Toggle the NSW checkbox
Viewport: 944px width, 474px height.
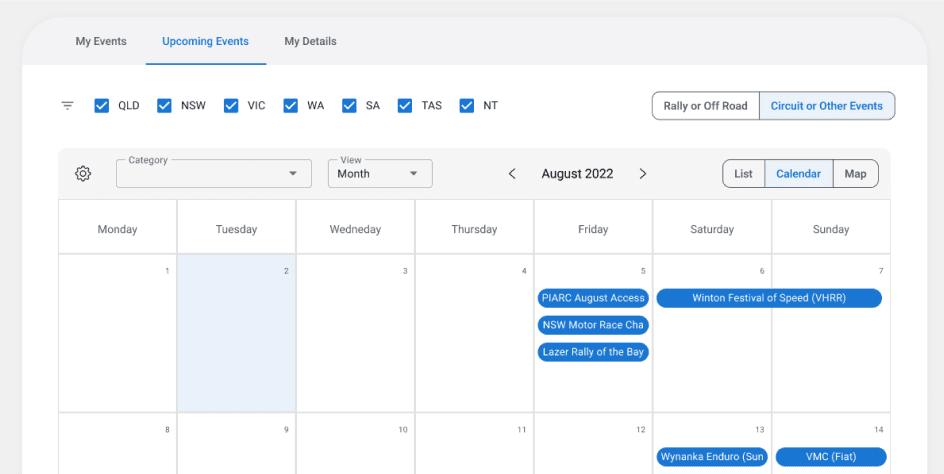(165, 106)
